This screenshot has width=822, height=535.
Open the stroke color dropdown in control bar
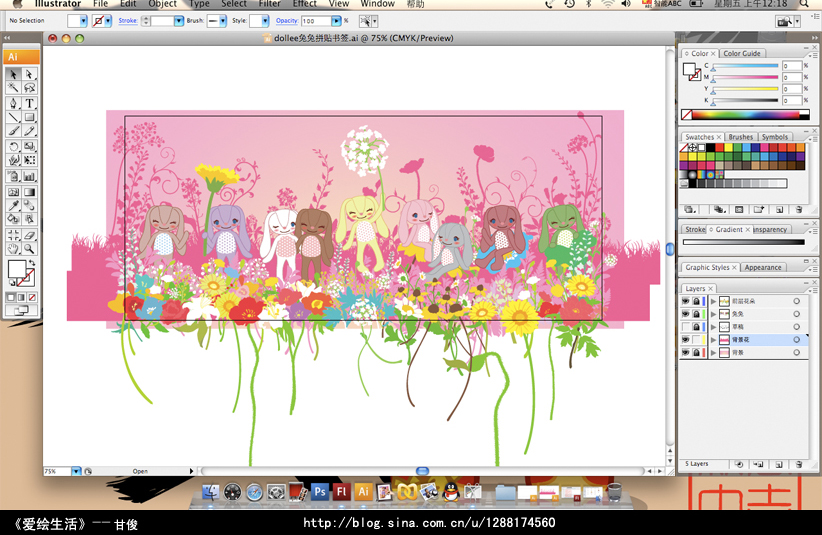pos(108,21)
